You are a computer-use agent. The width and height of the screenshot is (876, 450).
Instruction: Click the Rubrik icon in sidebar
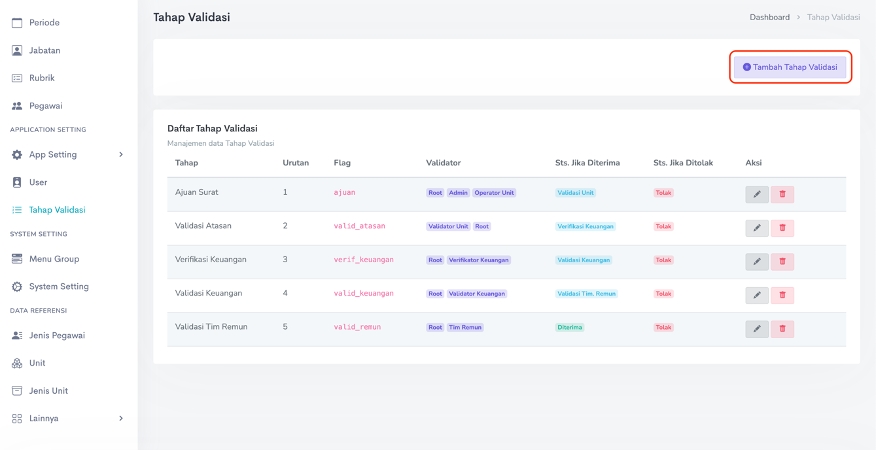[17, 78]
